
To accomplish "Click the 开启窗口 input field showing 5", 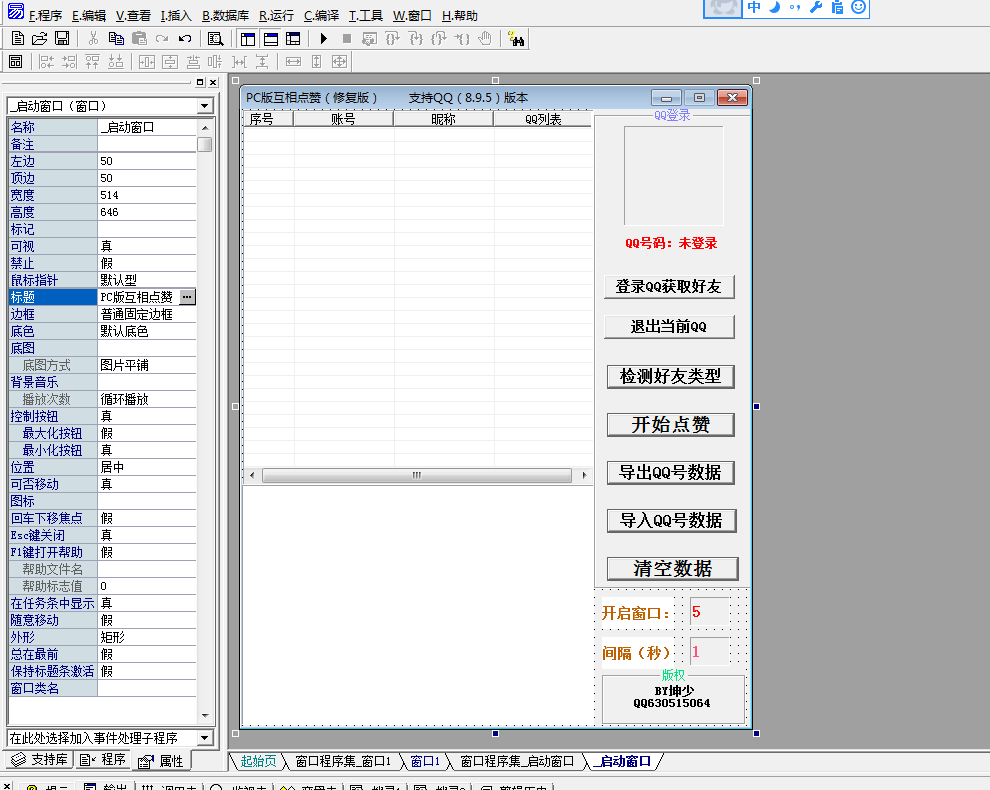I will tap(709, 612).
